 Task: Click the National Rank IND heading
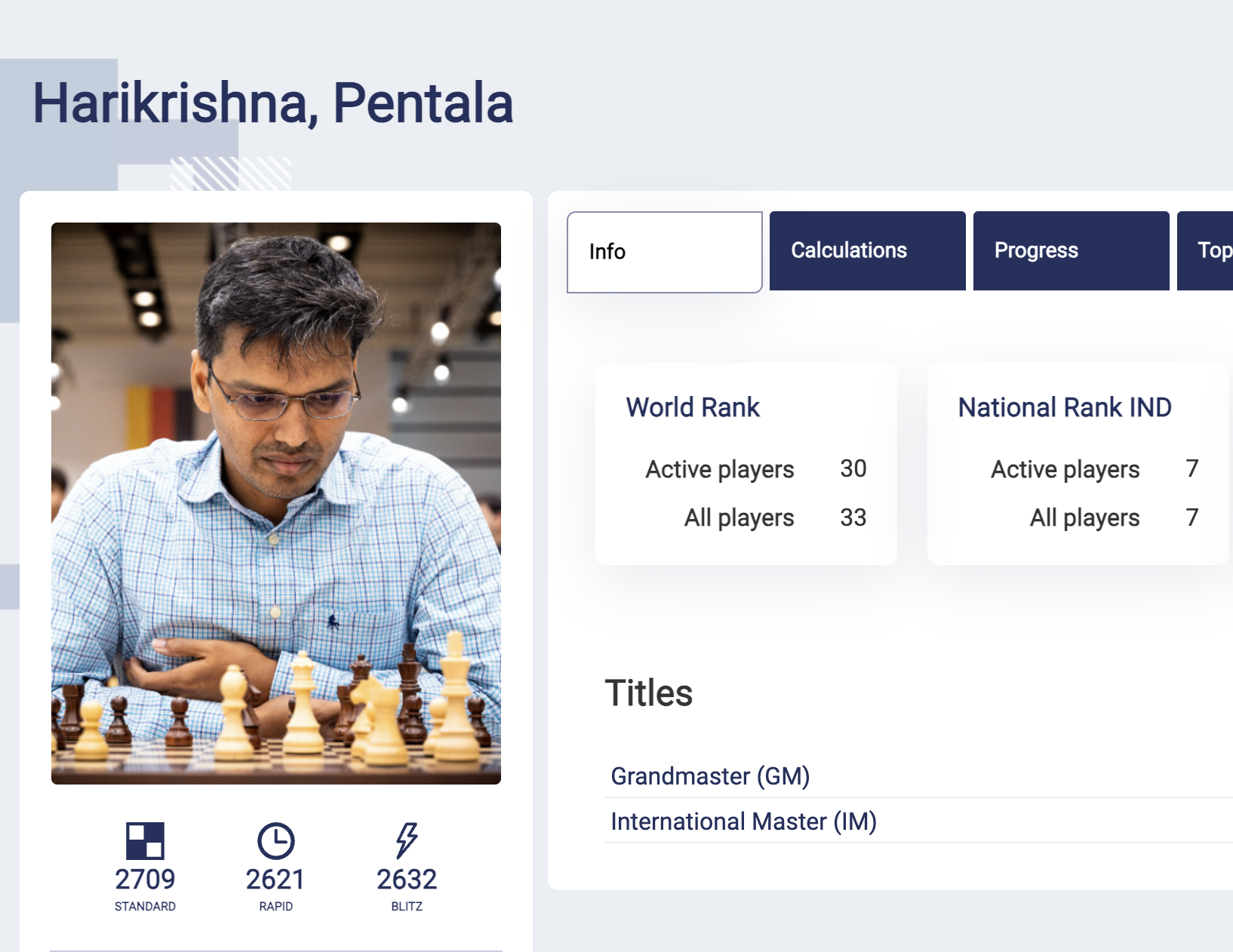tap(1065, 407)
